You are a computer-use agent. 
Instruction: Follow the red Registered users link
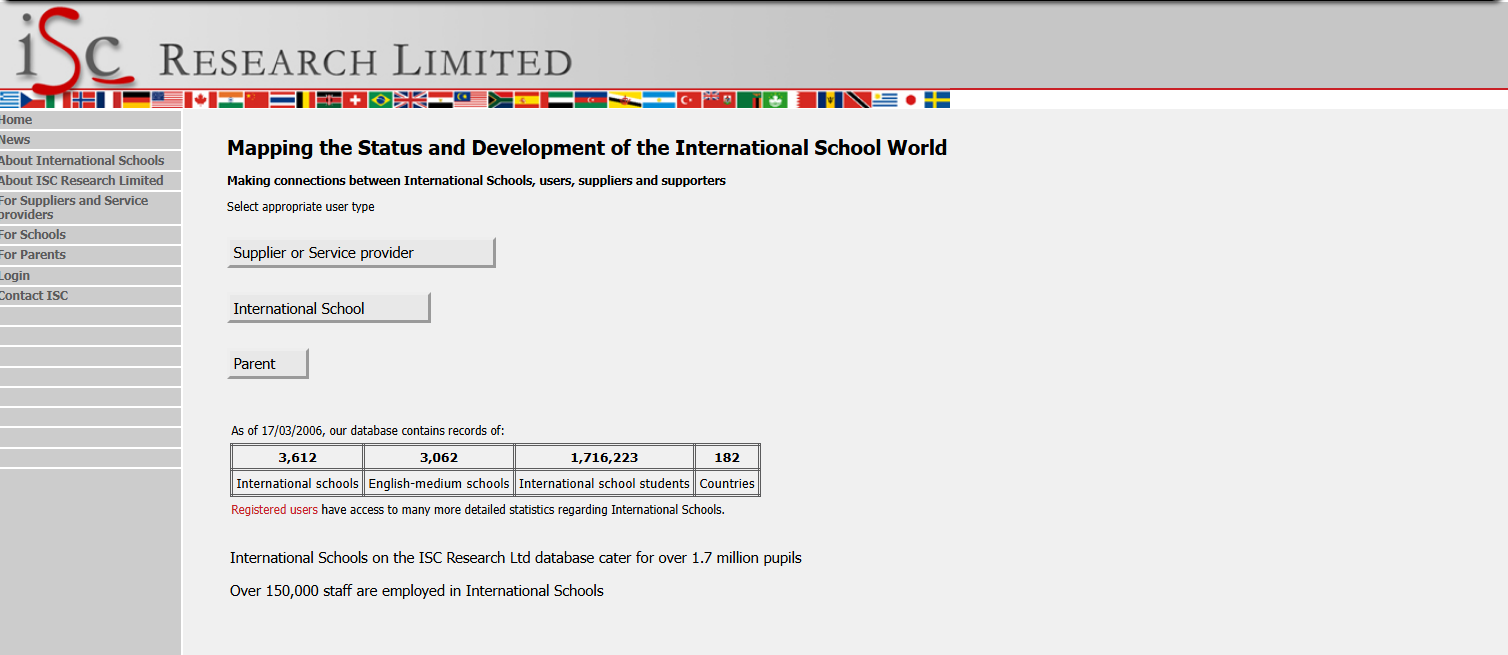[x=274, y=510]
